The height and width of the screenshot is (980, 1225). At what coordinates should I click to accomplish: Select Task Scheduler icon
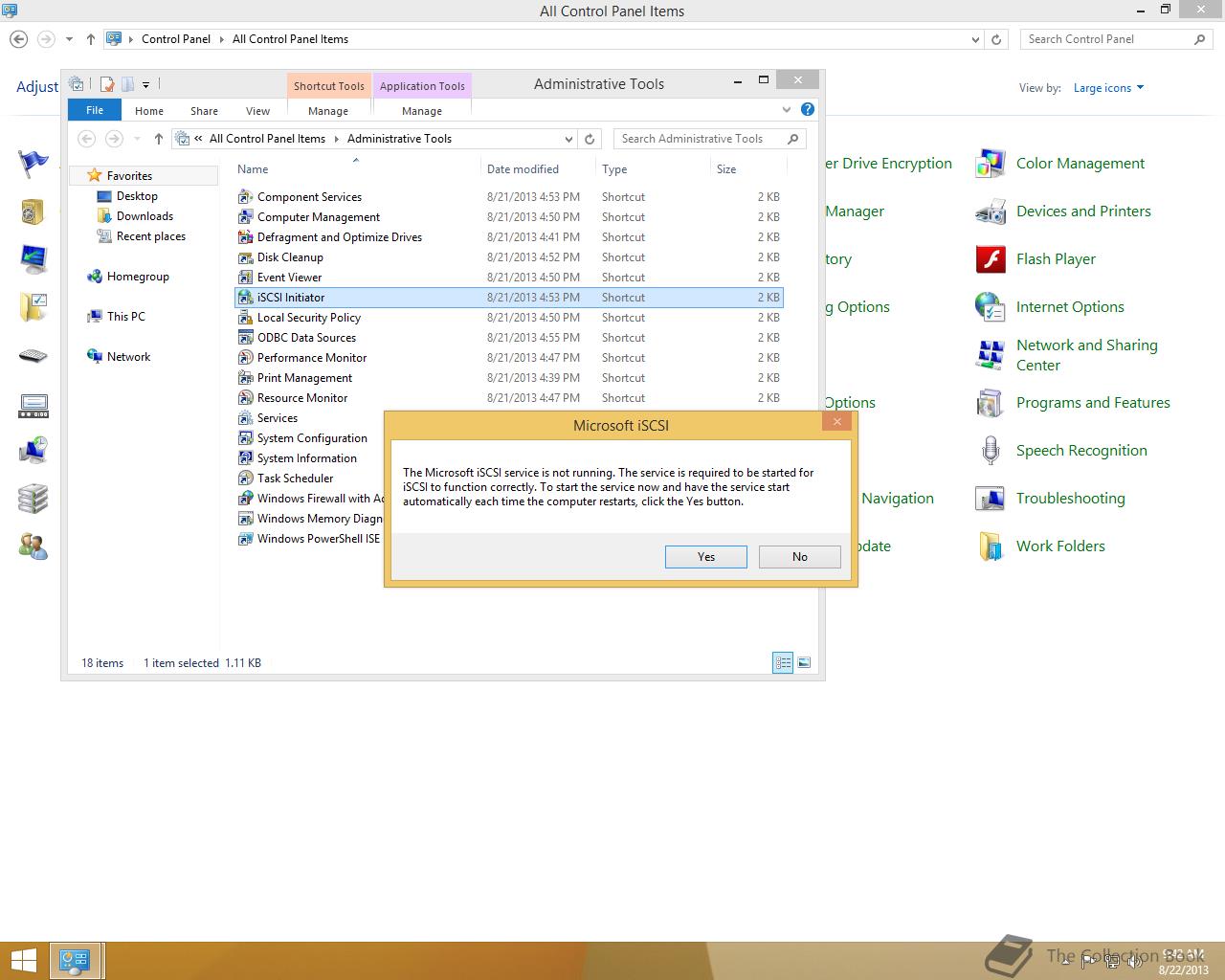[x=245, y=479]
